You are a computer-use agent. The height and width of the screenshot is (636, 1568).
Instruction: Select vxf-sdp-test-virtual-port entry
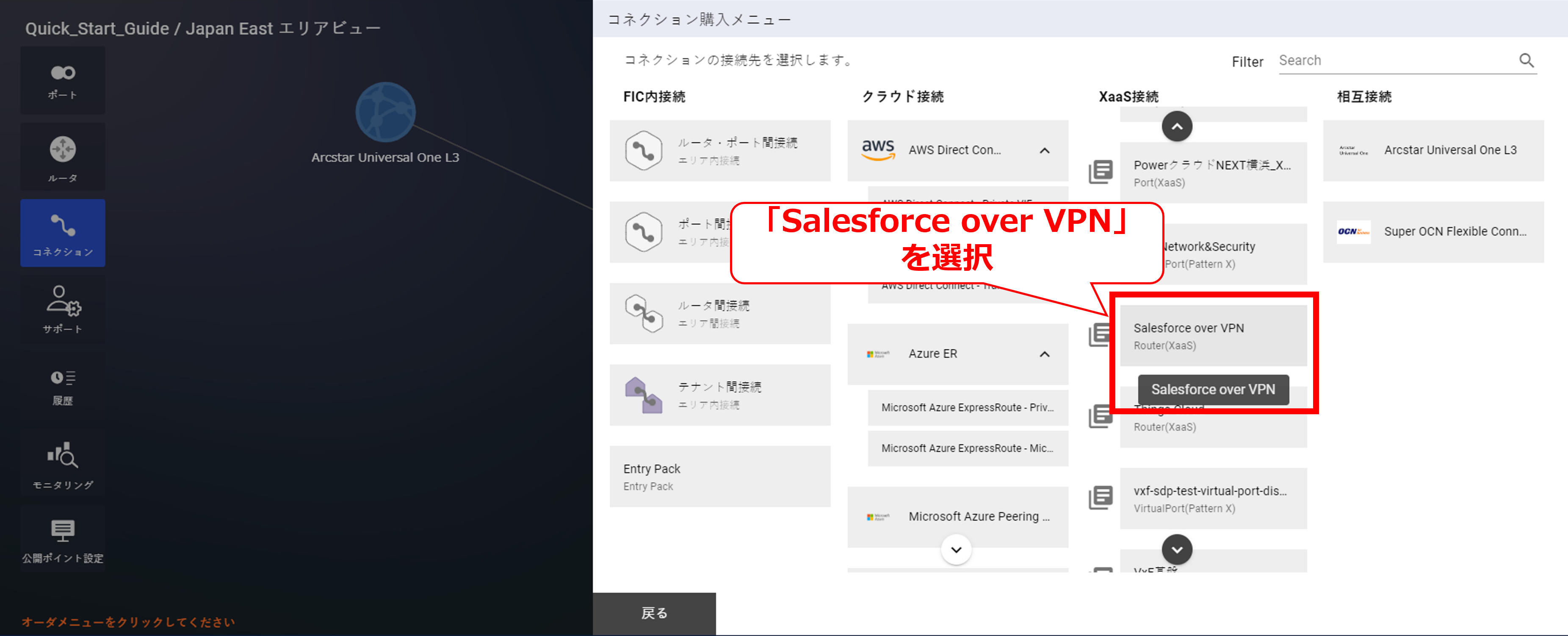(1213, 498)
